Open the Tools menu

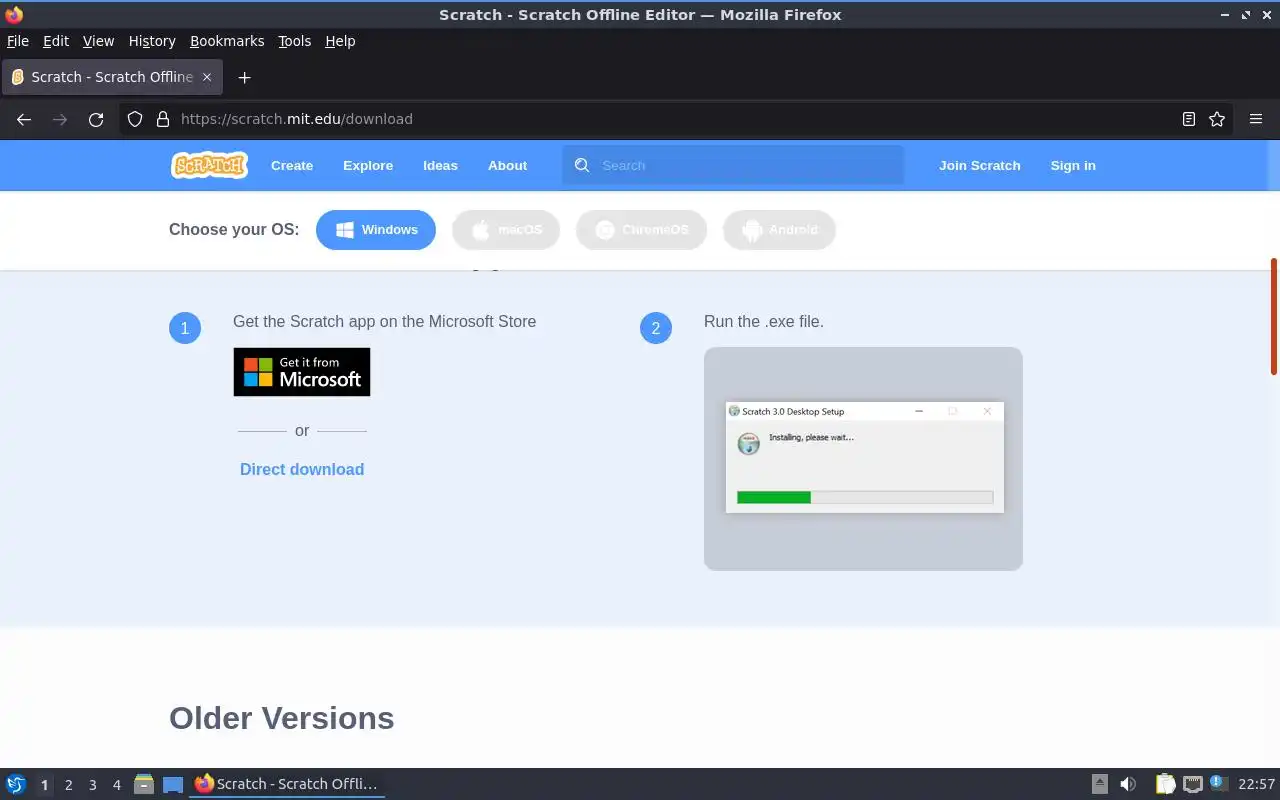[295, 41]
